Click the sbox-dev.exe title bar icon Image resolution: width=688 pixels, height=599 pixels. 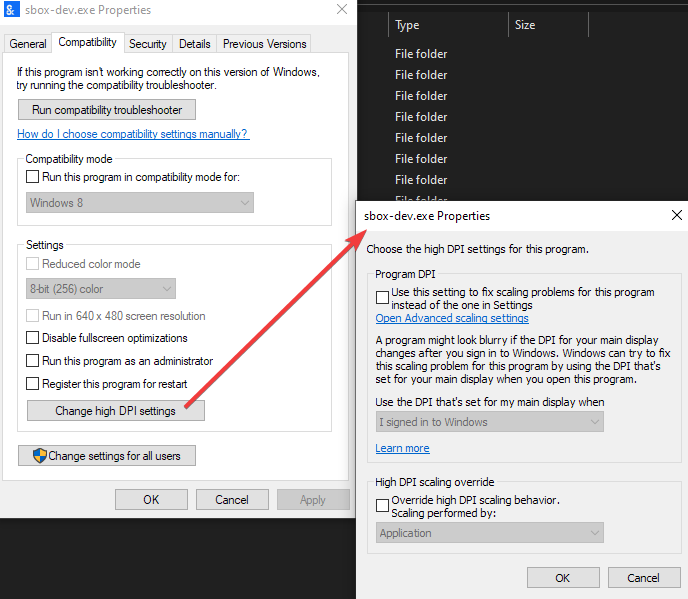tap(11, 9)
